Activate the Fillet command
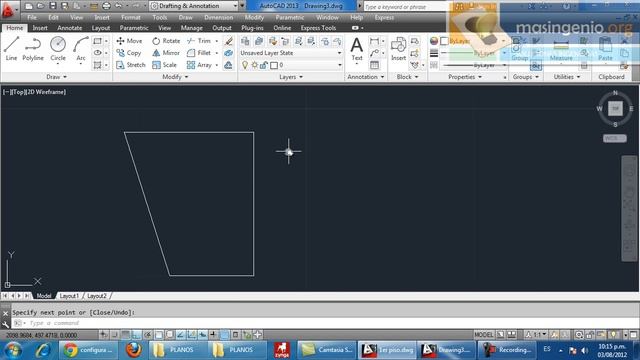The image size is (640, 360). [199, 53]
